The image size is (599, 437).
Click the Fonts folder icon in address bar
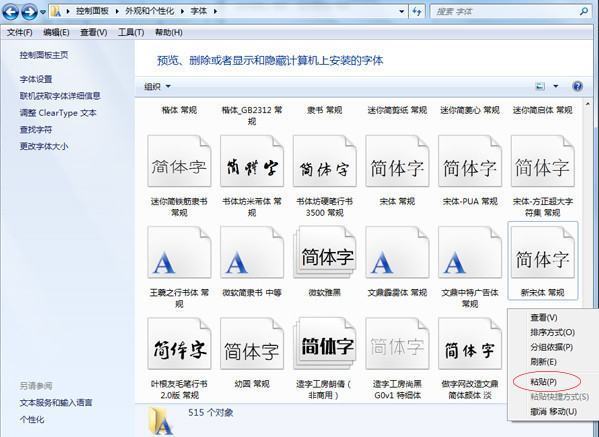point(57,11)
